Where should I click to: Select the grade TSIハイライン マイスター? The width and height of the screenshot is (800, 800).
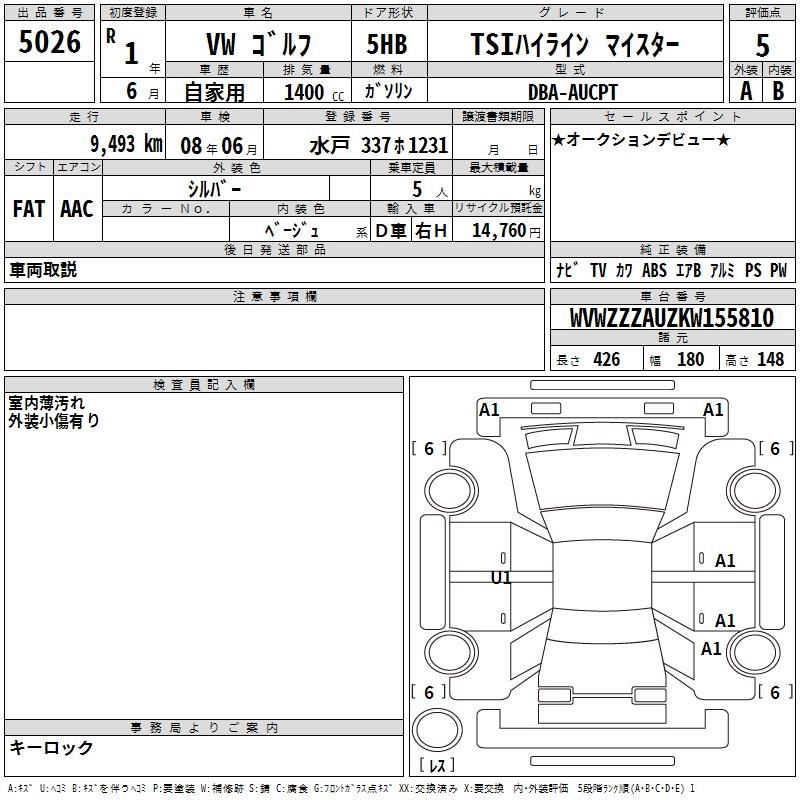click(574, 44)
